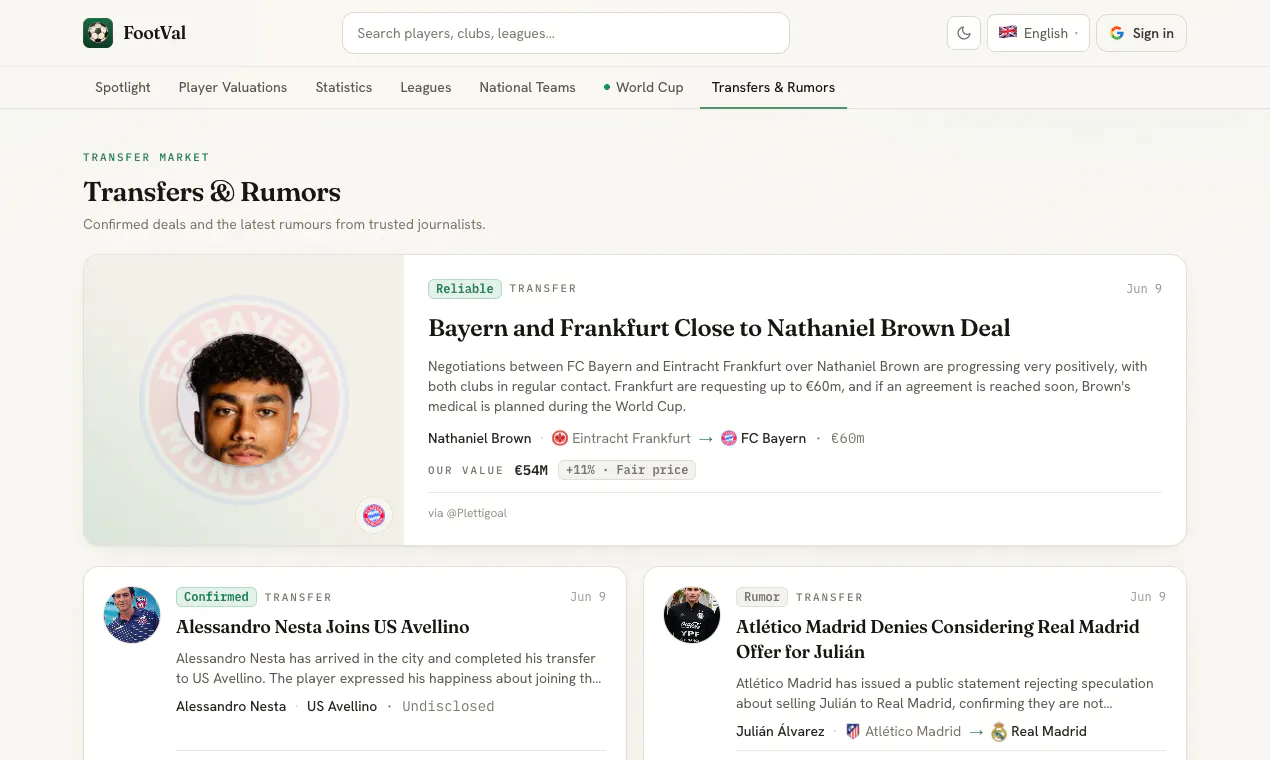This screenshot has width=1270, height=760.
Task: Click the FootVal soccer ball logo
Action: click(x=98, y=33)
